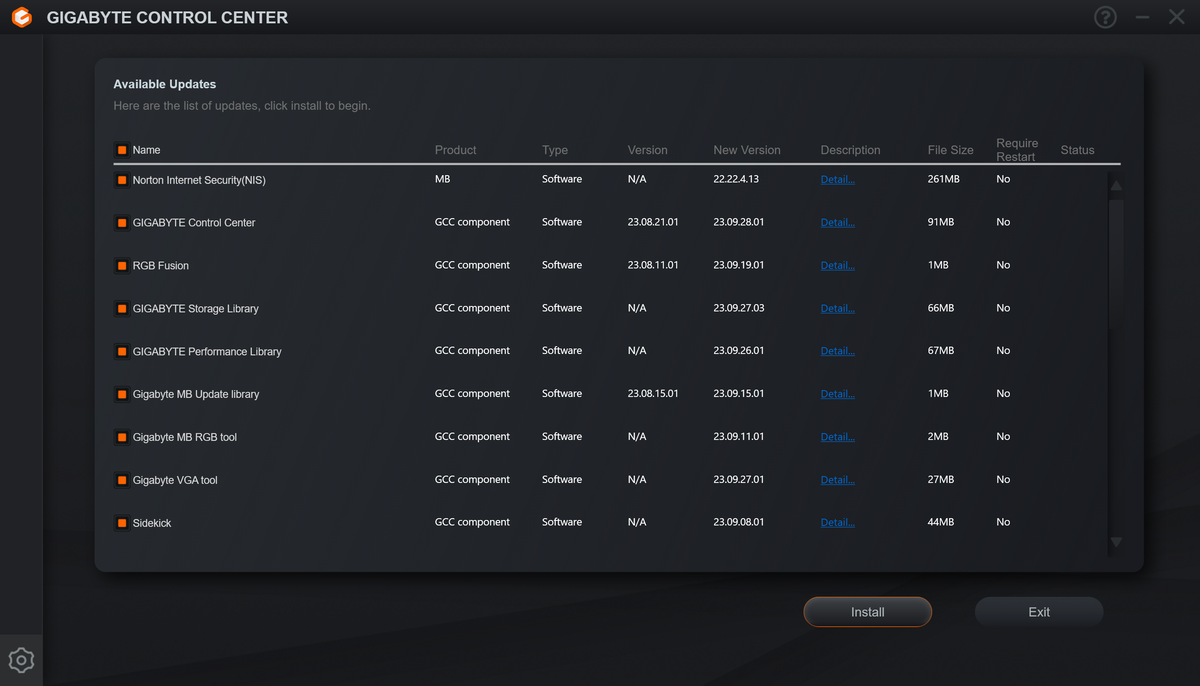The image size is (1200, 686).
Task: Toggle GIGABYTE Storage Library checkbox
Action: pyautogui.click(x=121, y=309)
